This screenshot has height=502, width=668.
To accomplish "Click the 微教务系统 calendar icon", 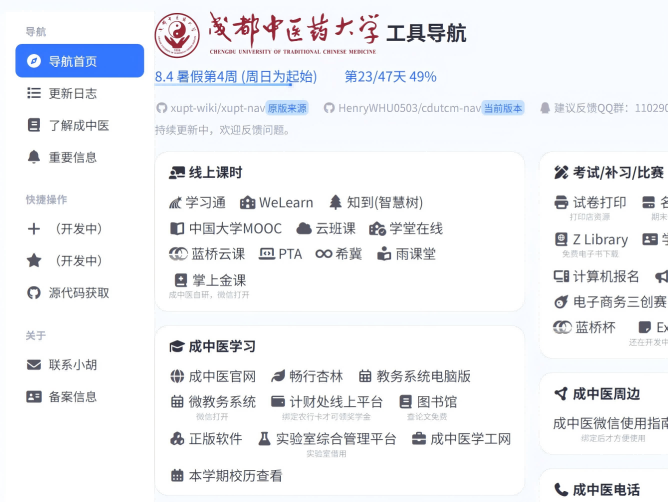I will 177,402.
